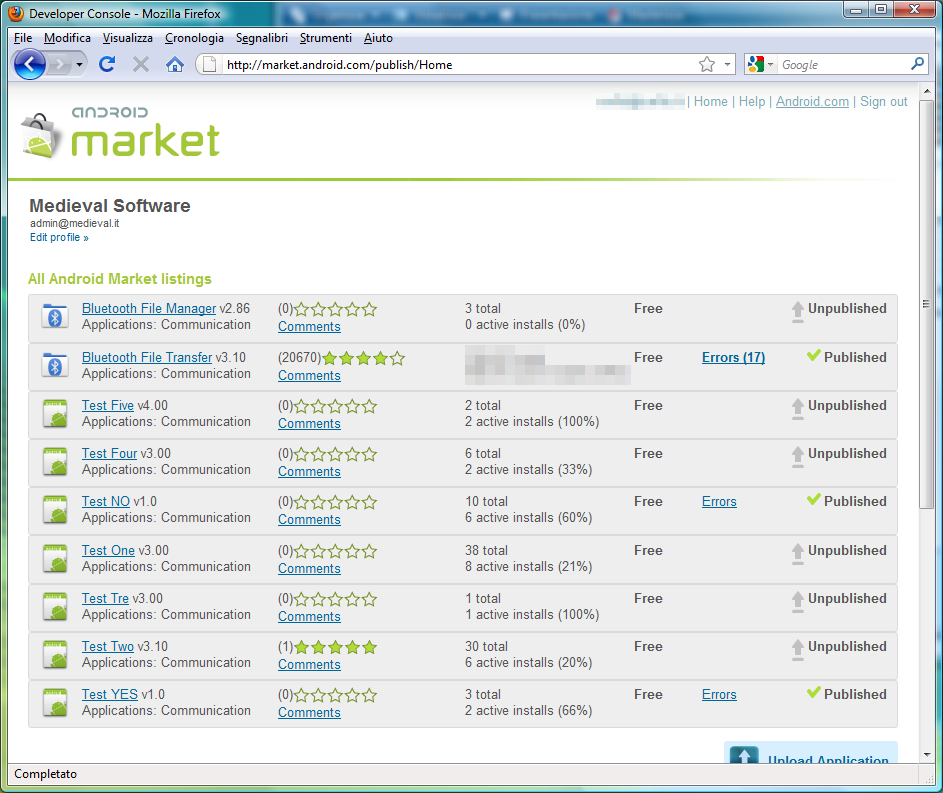Click green check icon for Test YES
Screen dimensions: 943x793
(814, 693)
